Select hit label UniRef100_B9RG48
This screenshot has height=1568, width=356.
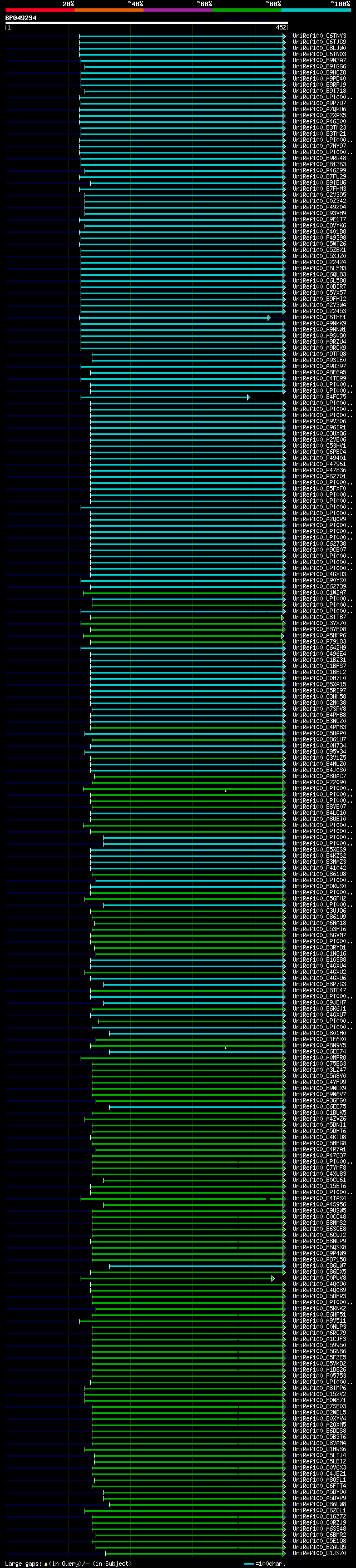tap(319, 159)
